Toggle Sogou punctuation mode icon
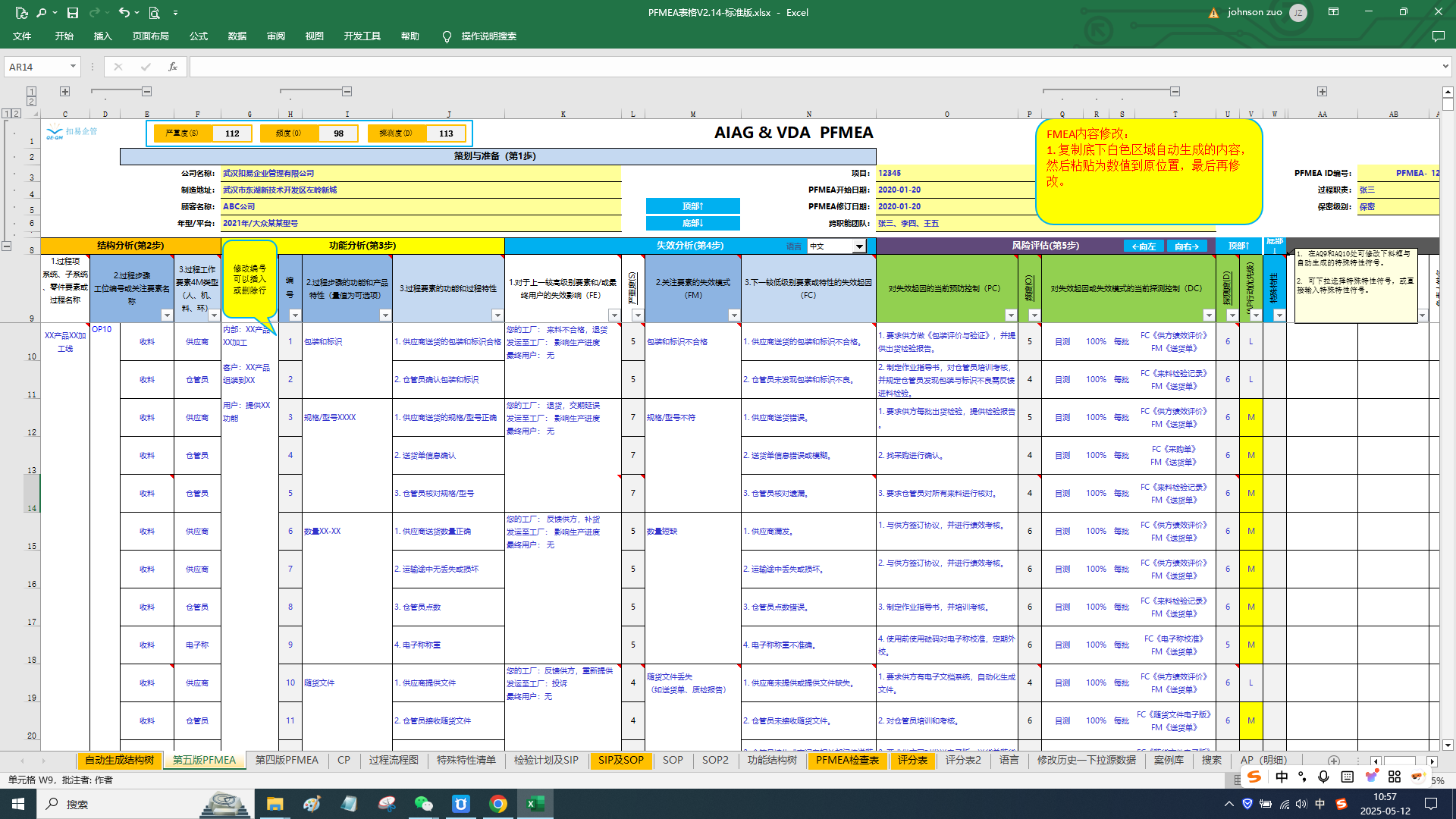Viewport: 1456px width, 819px height. click(x=1302, y=777)
